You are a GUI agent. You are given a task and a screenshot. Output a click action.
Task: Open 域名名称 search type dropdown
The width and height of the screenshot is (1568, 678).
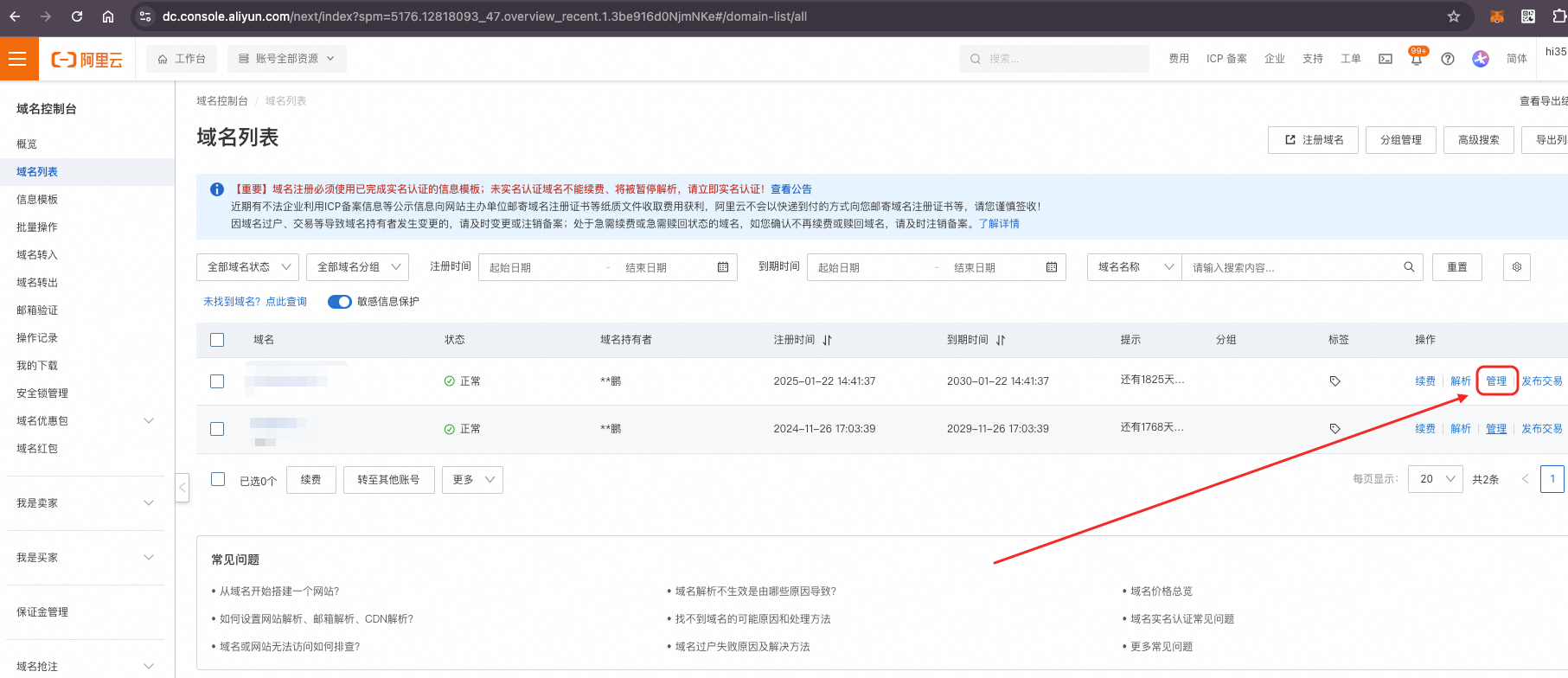pyautogui.click(x=1135, y=267)
